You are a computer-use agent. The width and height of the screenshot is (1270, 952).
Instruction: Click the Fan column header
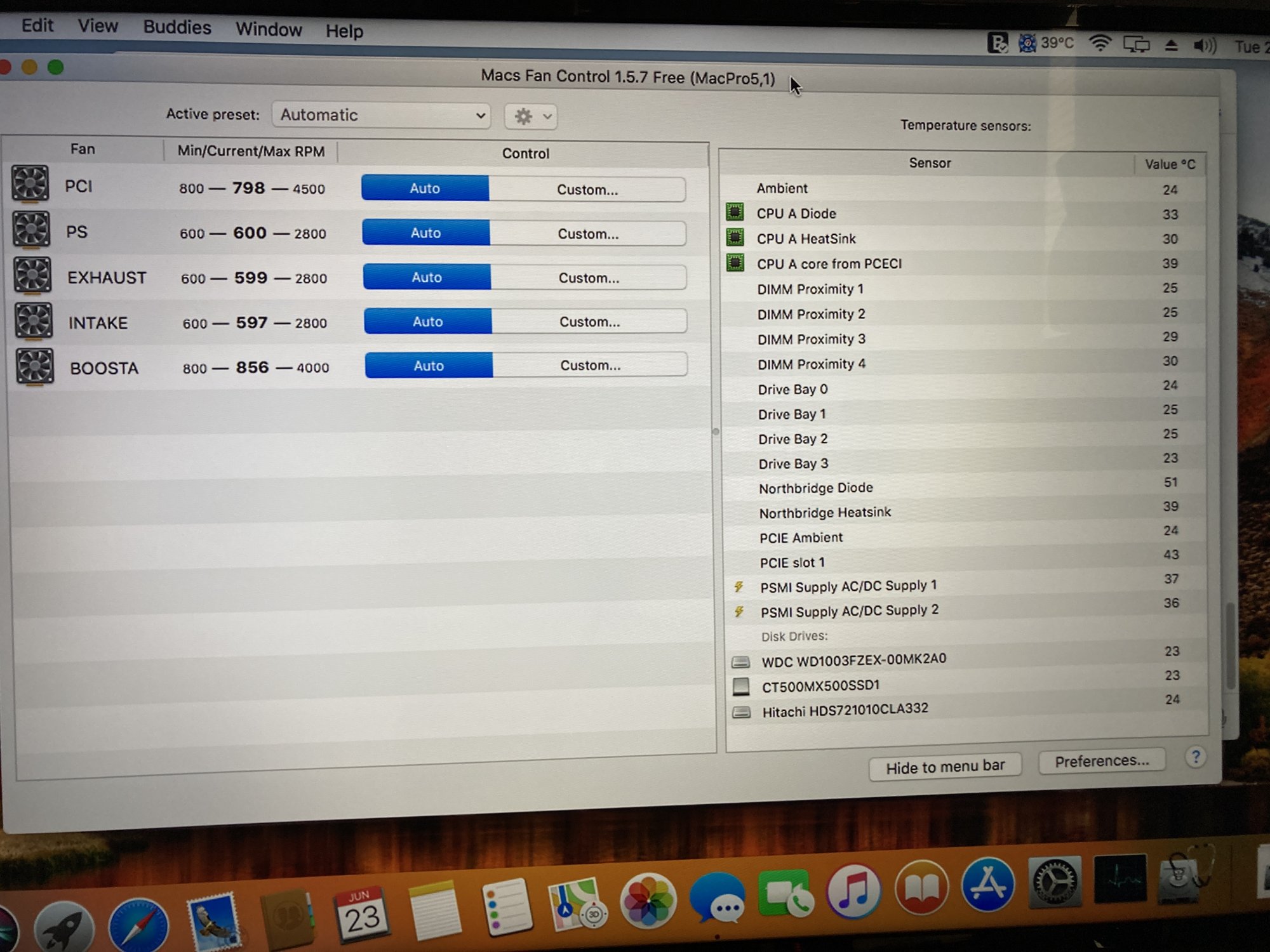pyautogui.click(x=83, y=149)
